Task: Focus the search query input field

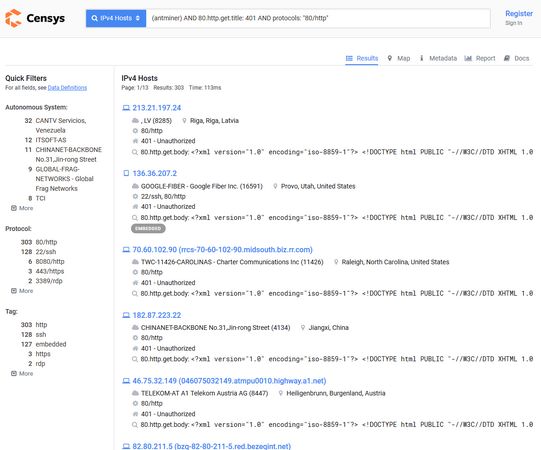Action: tap(318, 18)
